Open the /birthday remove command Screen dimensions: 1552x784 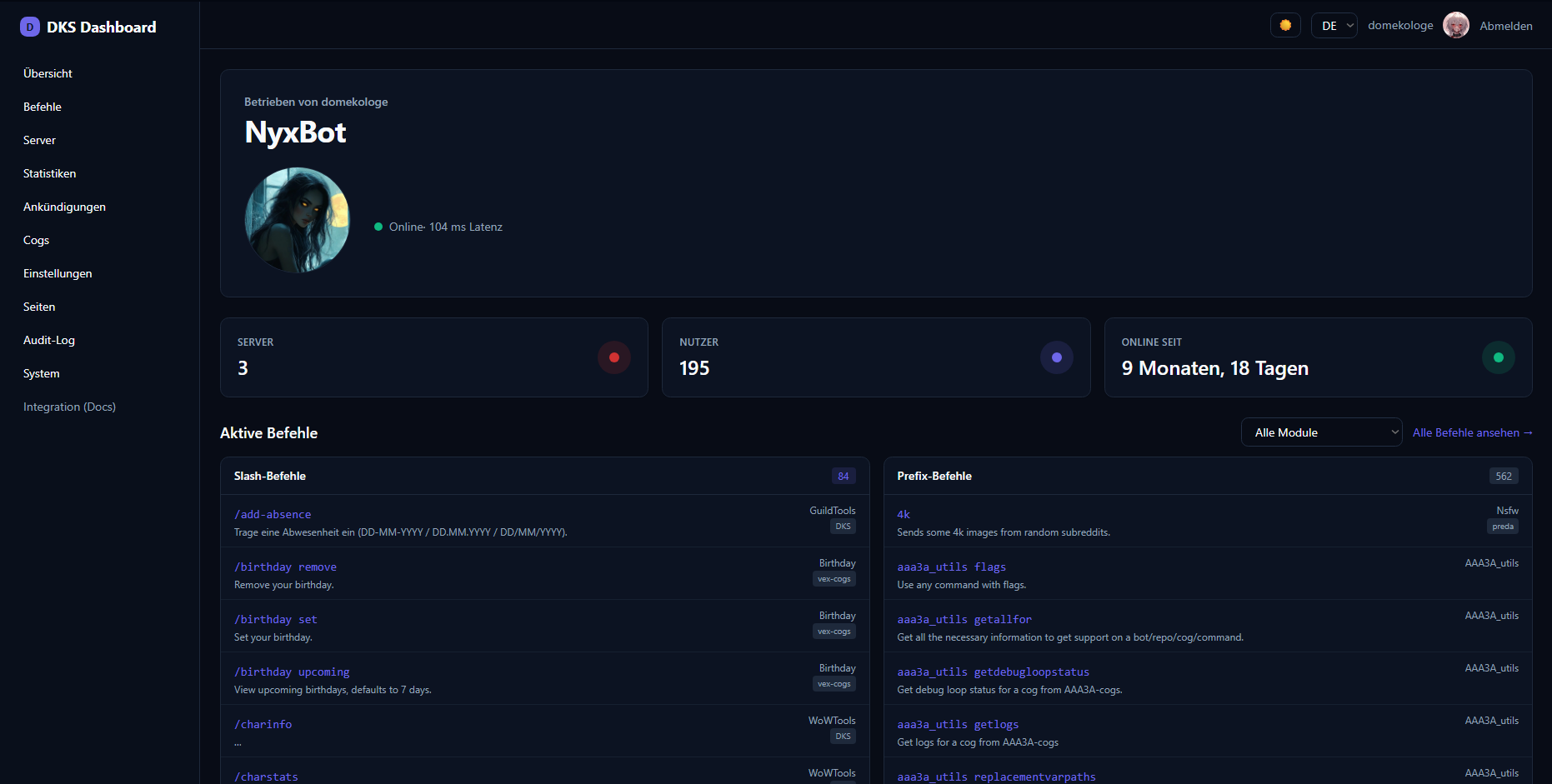[285, 567]
